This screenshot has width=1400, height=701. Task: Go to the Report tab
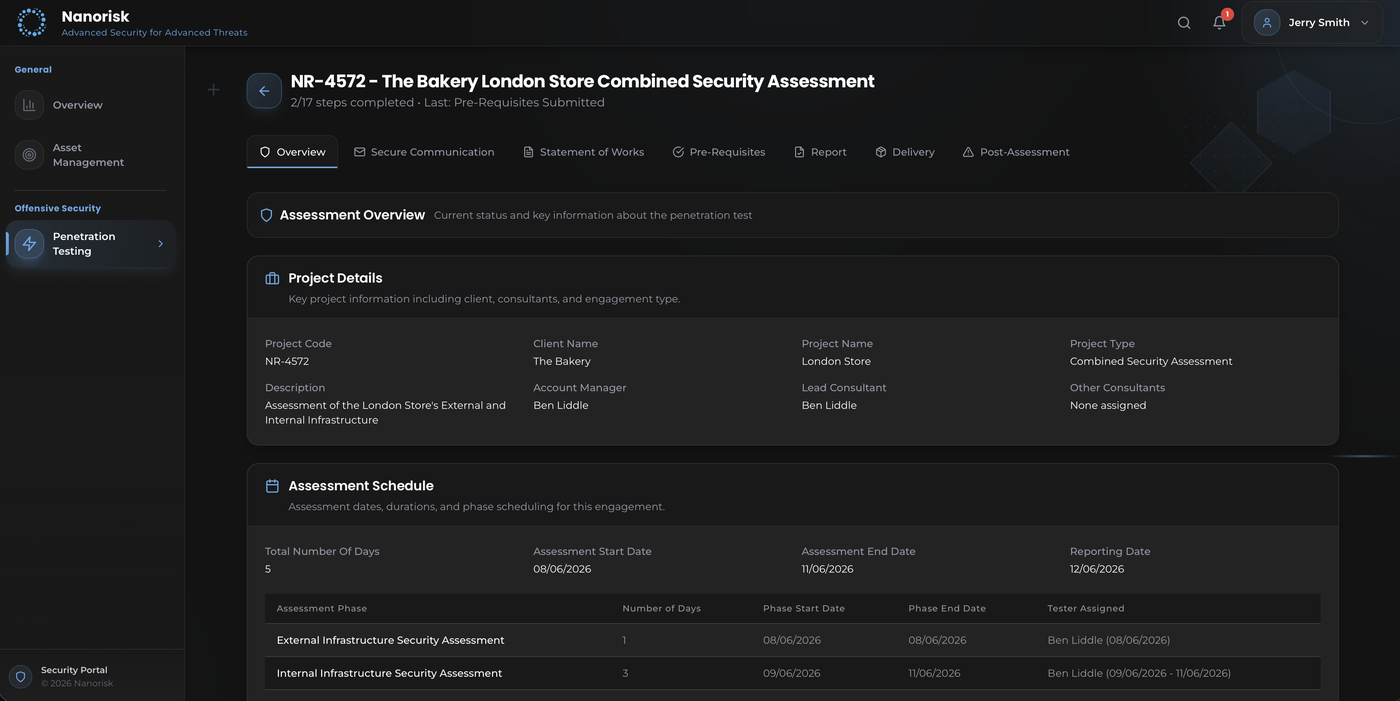point(820,152)
